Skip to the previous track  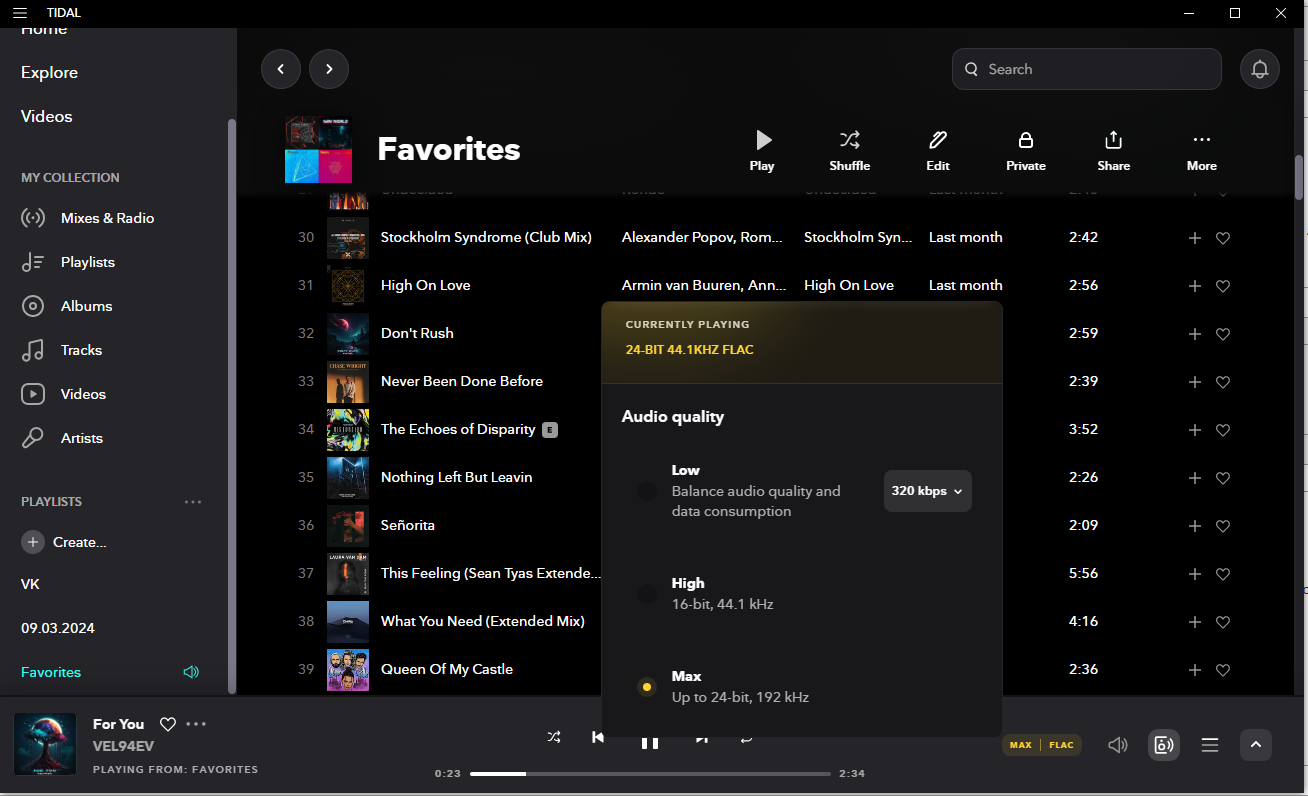click(598, 737)
